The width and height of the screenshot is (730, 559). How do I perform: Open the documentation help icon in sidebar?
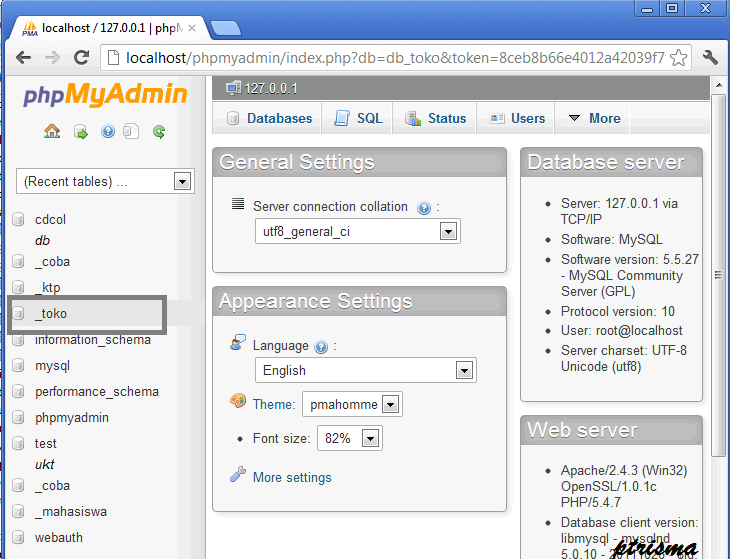coord(108,131)
